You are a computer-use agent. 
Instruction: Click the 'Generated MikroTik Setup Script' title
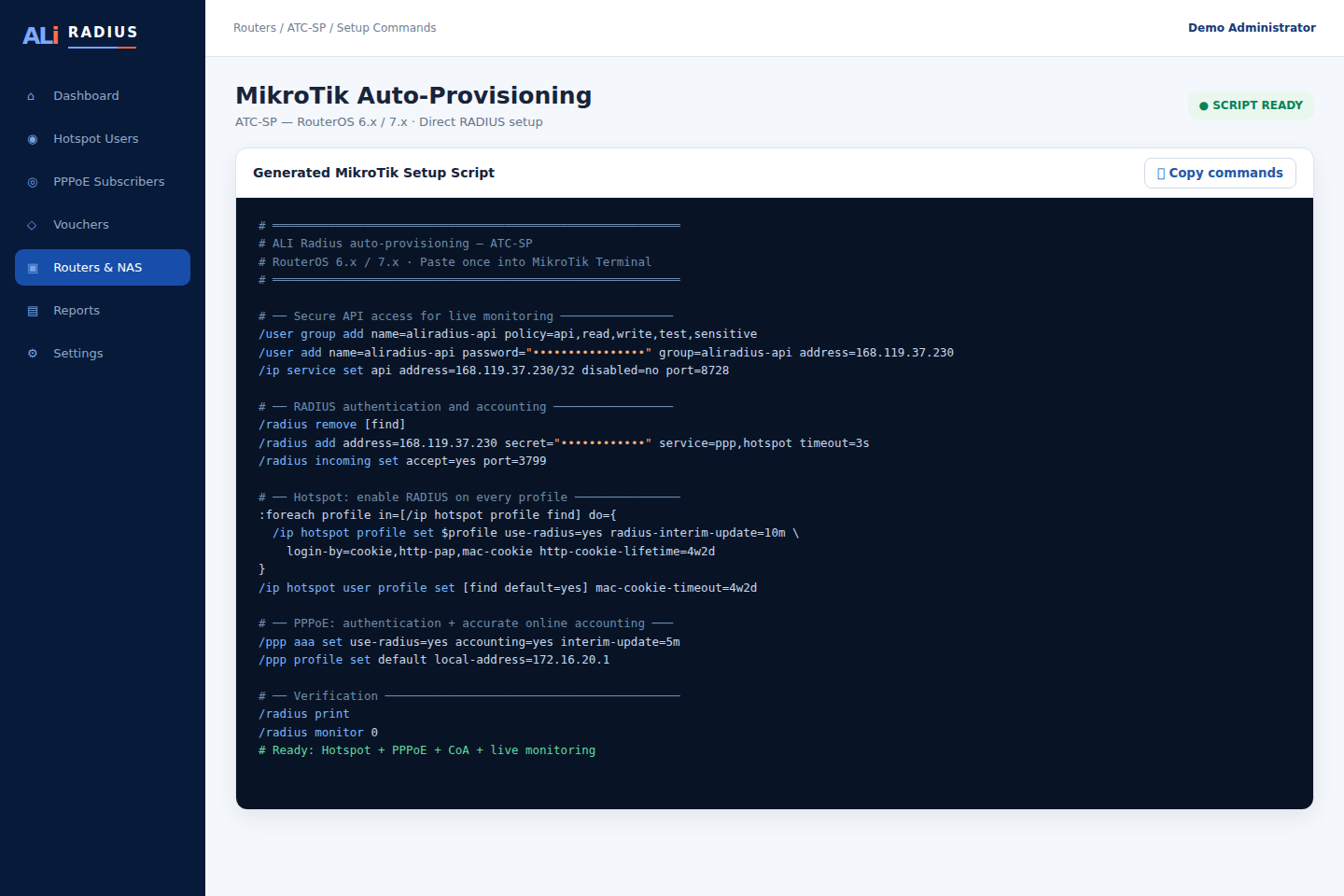point(373,173)
